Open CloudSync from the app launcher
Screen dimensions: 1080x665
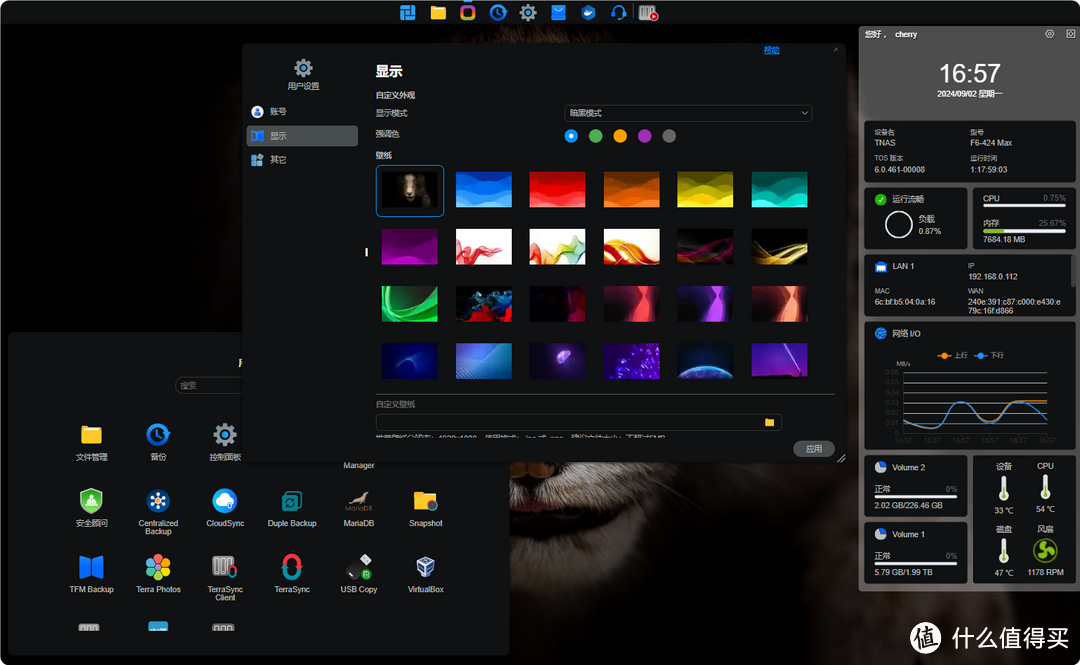pyautogui.click(x=225, y=502)
